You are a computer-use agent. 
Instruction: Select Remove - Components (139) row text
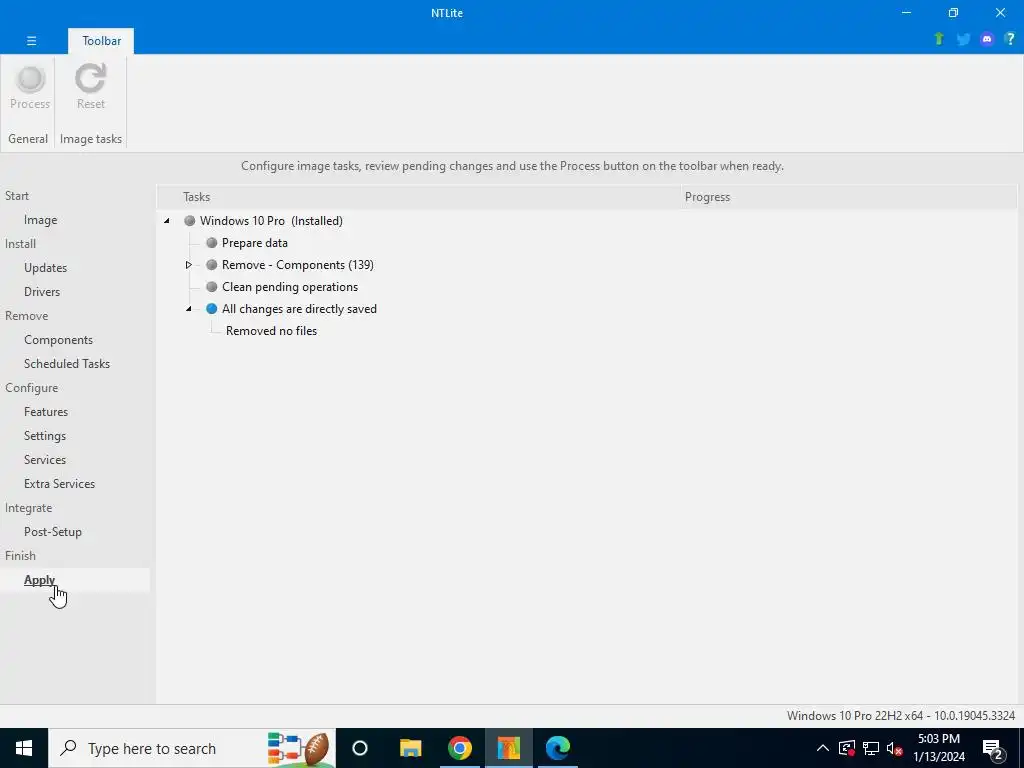pyautogui.click(x=297, y=264)
